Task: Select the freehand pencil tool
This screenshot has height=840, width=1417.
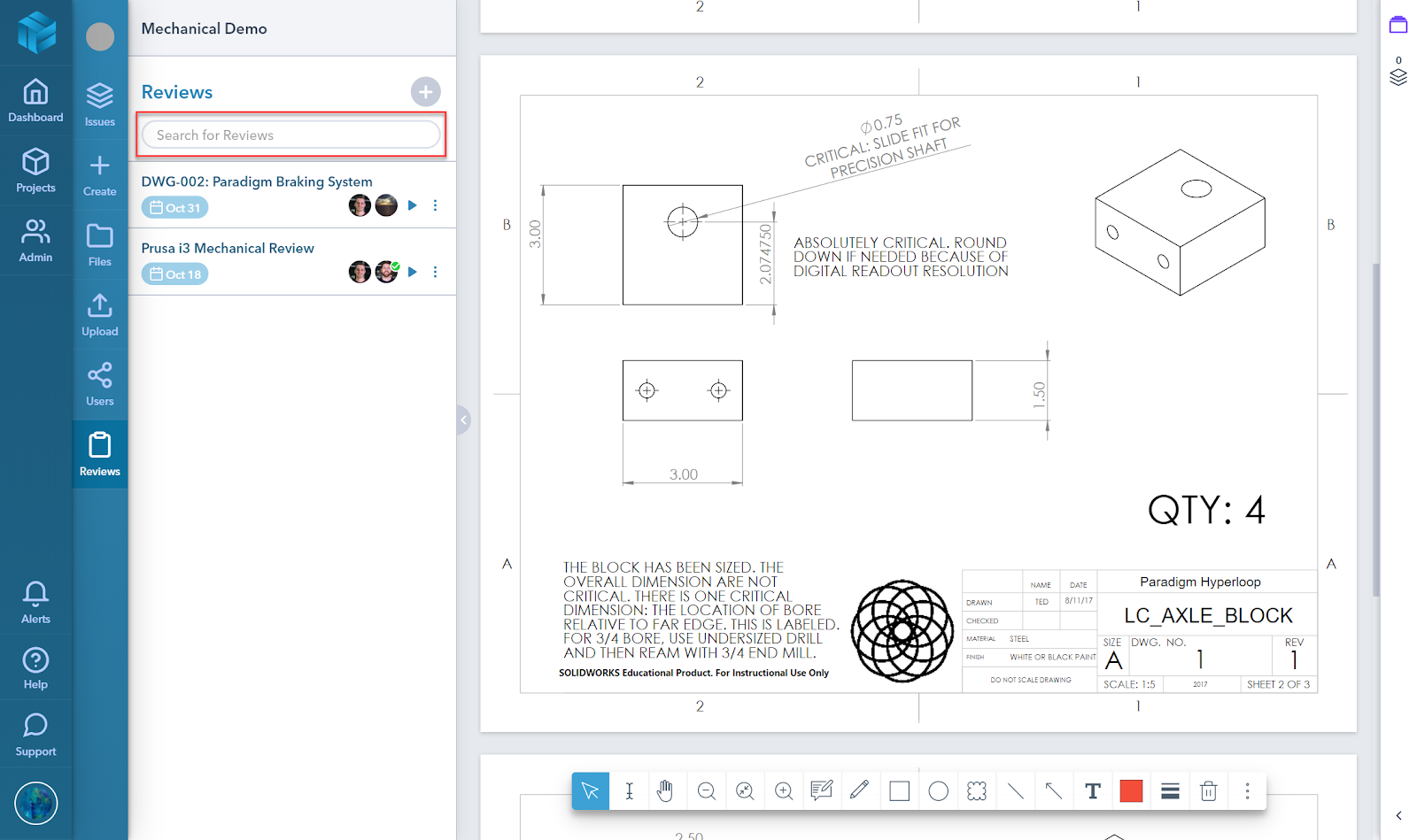Action: coord(860,790)
